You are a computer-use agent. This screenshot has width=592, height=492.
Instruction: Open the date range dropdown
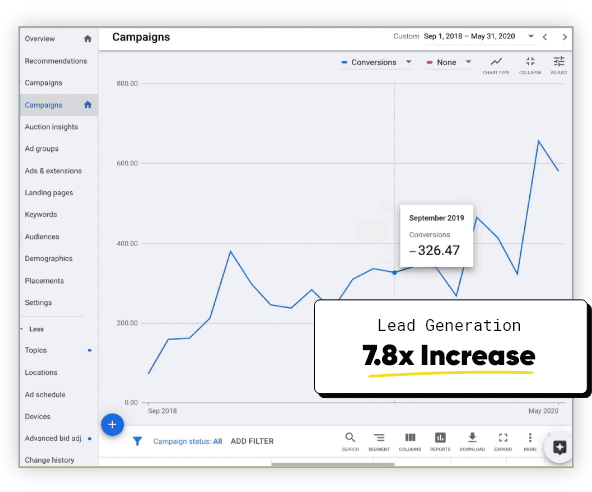[x=531, y=36]
